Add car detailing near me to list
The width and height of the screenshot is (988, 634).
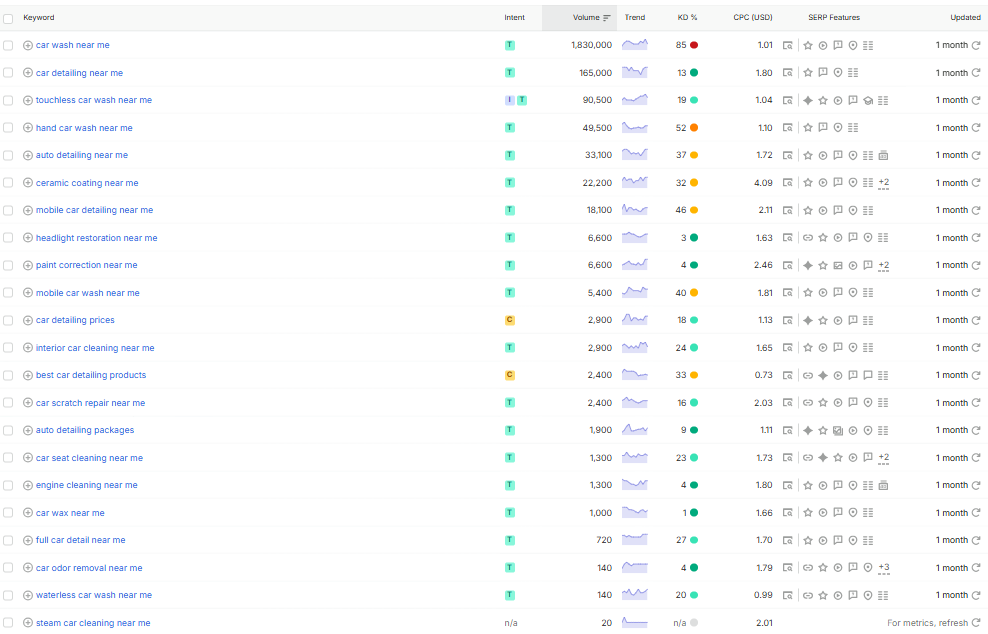click(28, 73)
